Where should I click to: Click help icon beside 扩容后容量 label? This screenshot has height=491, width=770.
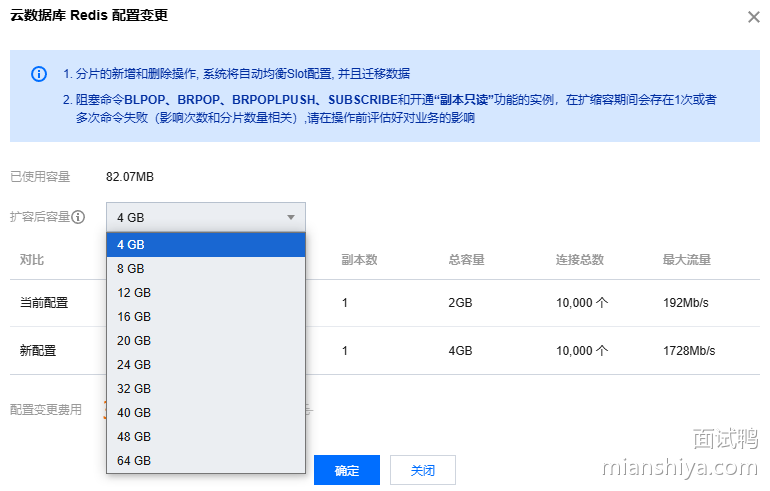tap(78, 217)
